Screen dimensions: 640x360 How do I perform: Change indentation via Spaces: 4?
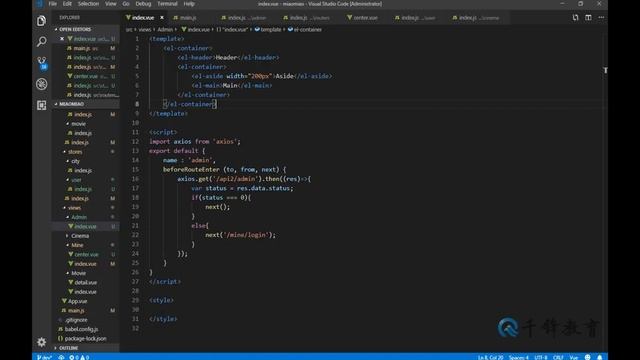518,357
